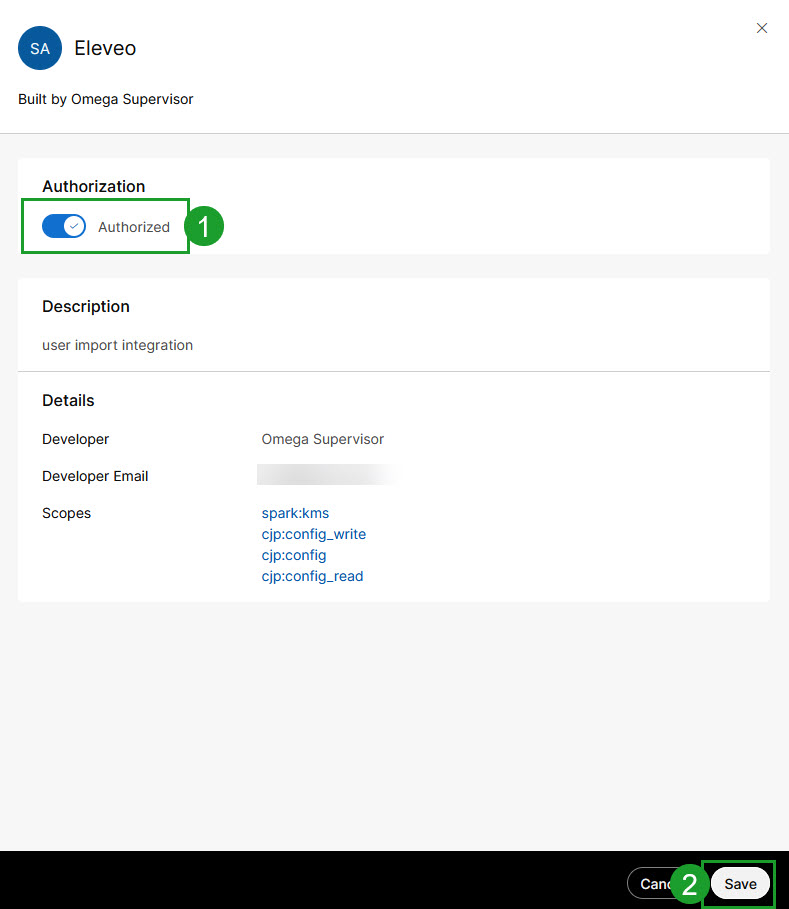Click the Scopes field label
Viewport: 789px width, 909px height.
(66, 513)
